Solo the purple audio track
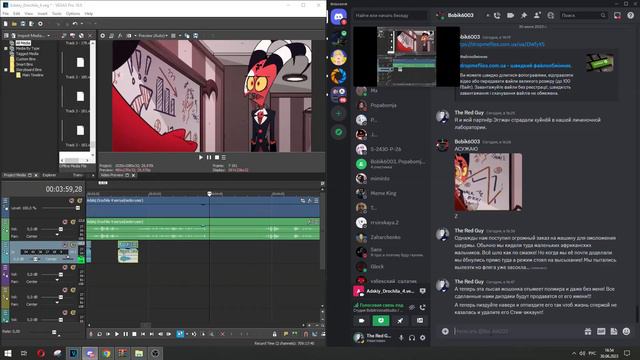 tap(73, 267)
